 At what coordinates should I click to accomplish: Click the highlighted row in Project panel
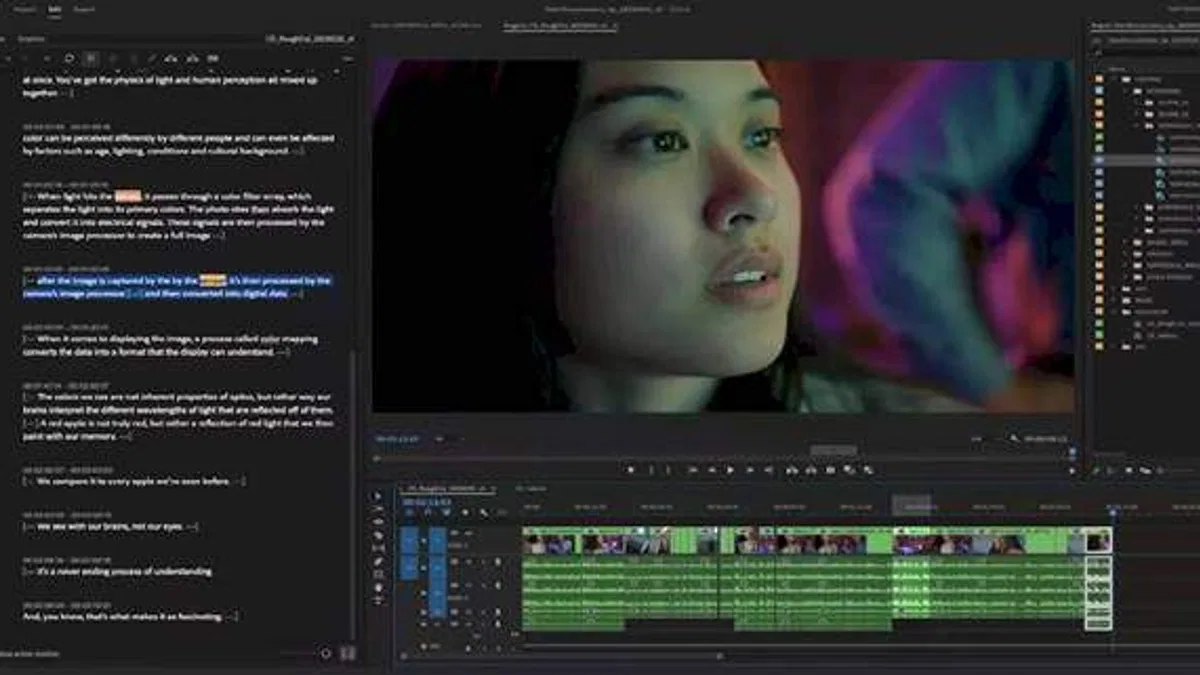(1145, 160)
